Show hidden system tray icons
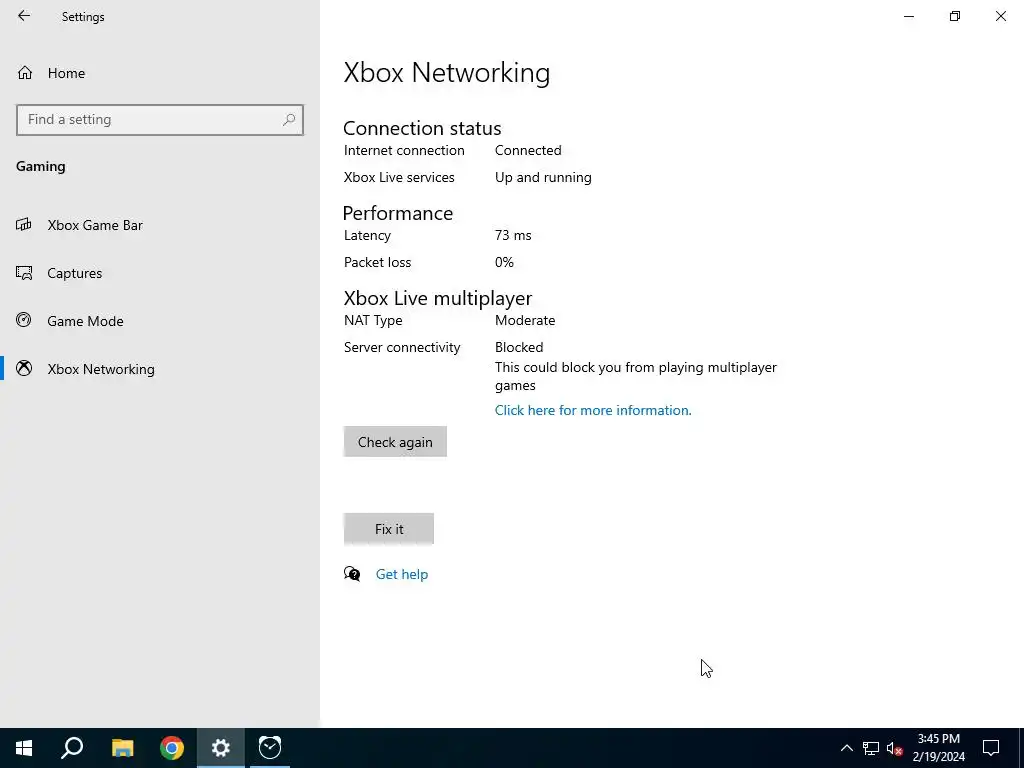 846,748
